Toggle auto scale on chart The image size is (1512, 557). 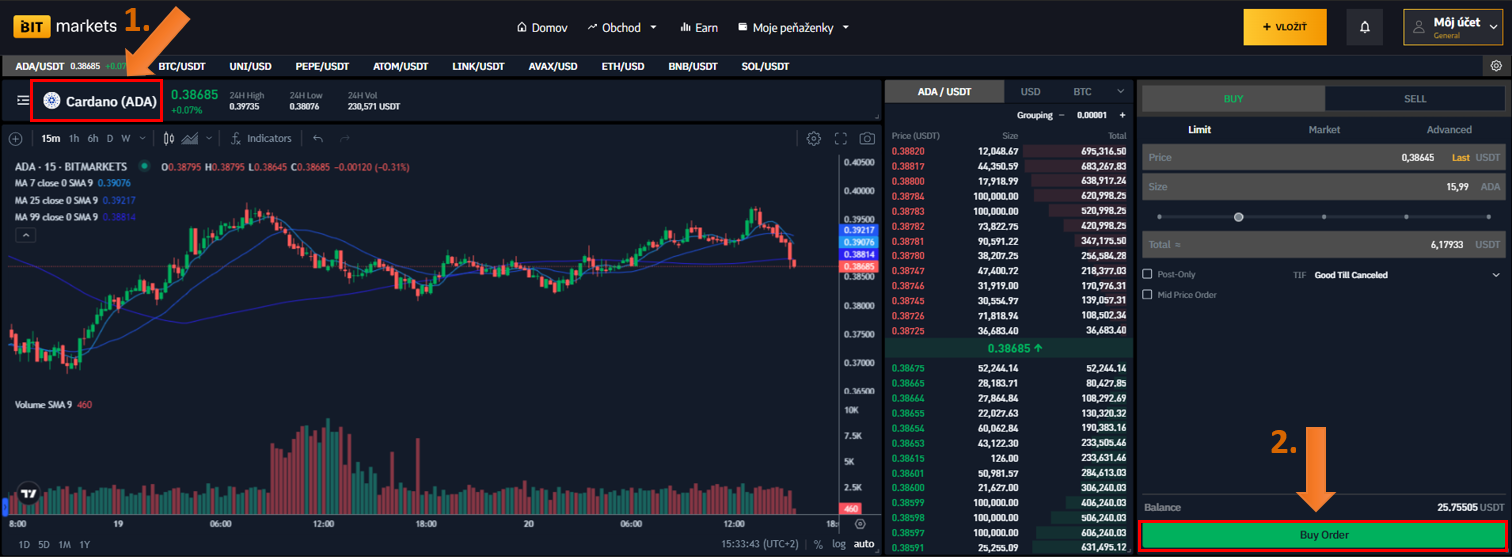(x=864, y=544)
